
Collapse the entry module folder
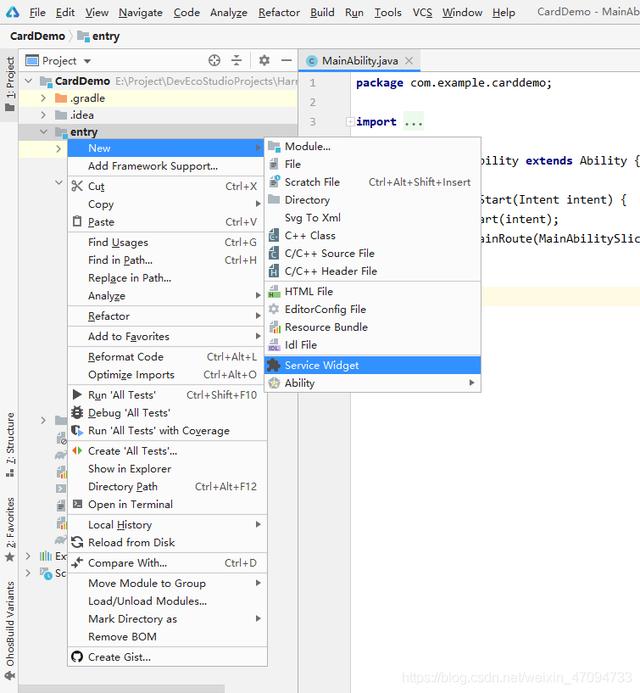point(44,132)
